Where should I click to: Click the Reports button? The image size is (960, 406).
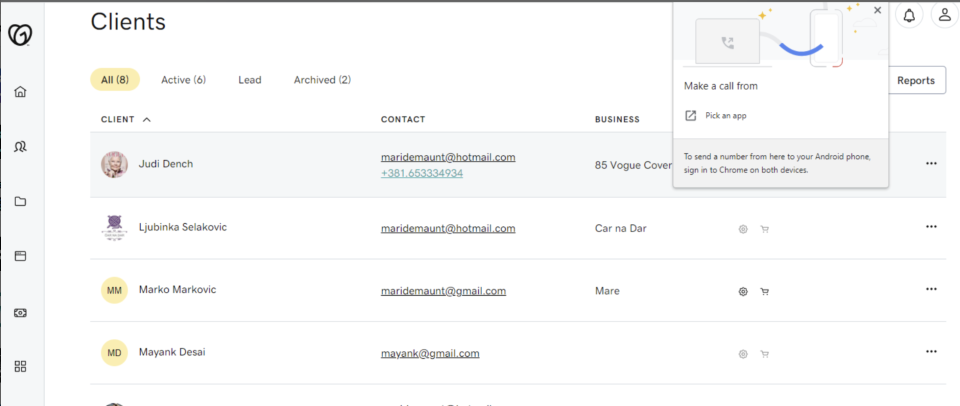click(x=916, y=81)
